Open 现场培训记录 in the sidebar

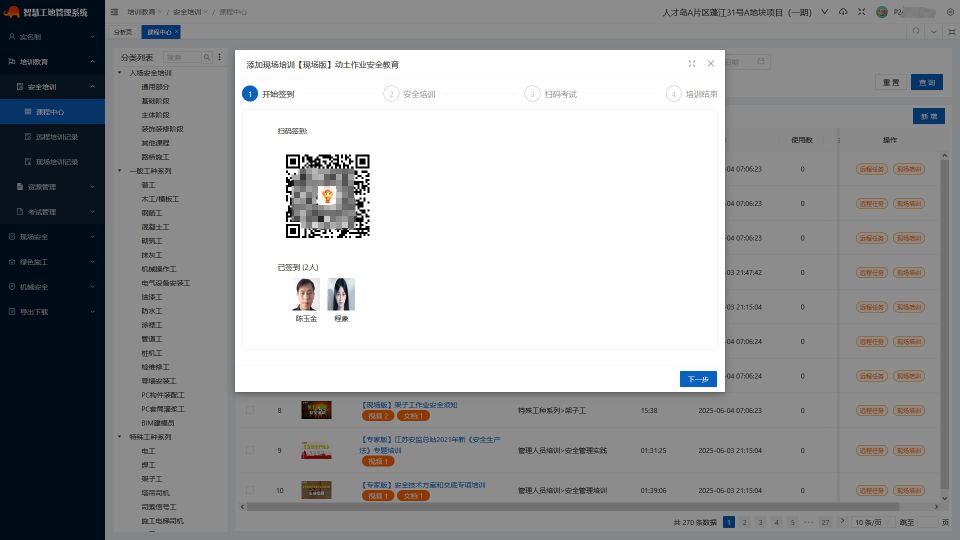(56, 162)
